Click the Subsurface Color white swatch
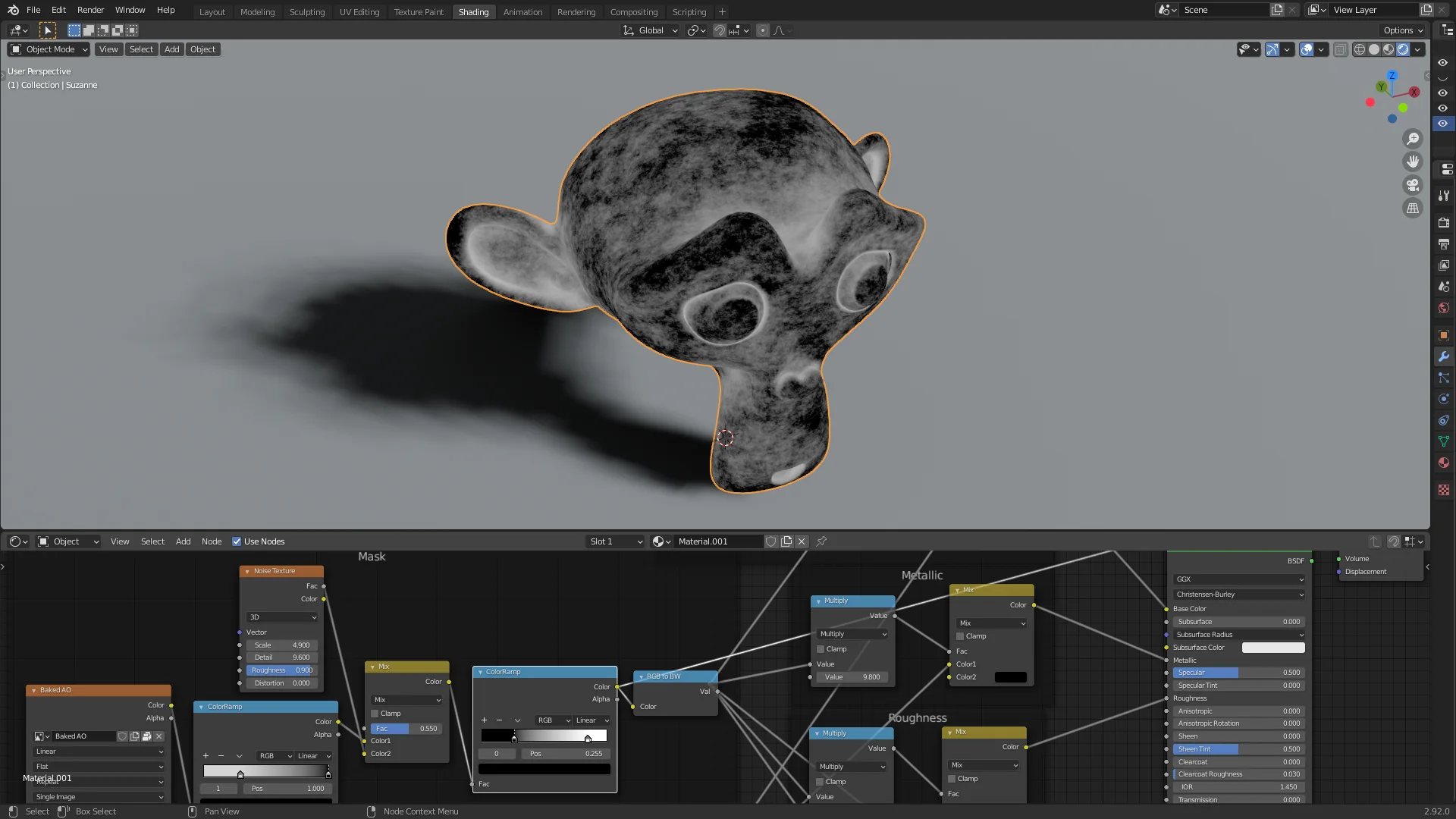 pos(1272,648)
